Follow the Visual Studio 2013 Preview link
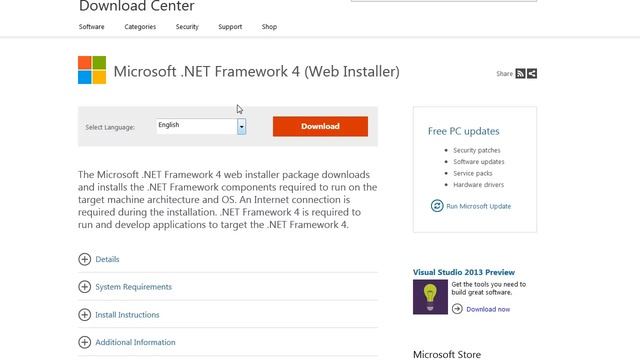 [464, 272]
